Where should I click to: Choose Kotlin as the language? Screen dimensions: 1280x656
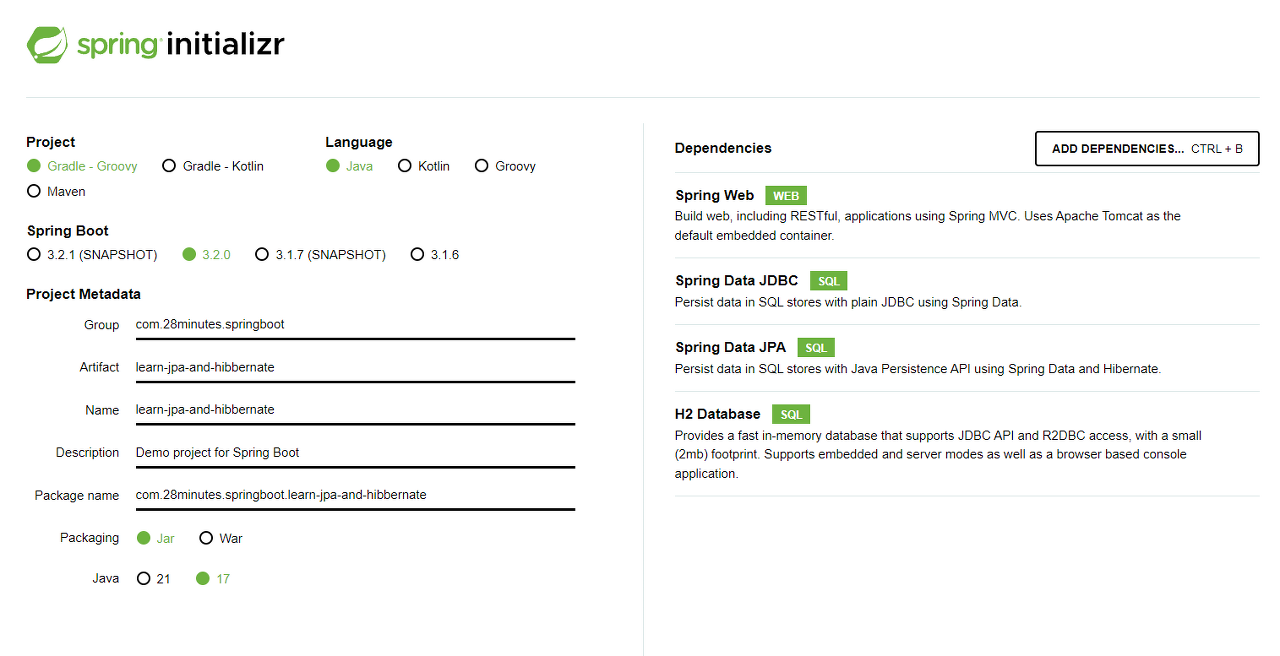405,166
